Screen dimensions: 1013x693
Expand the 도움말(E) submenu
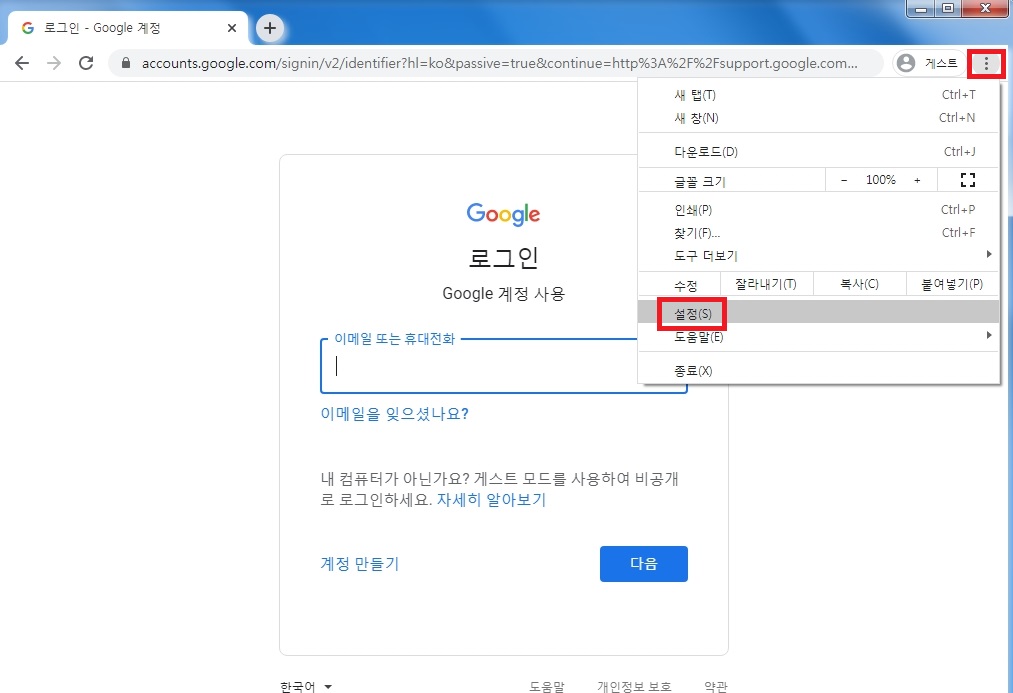coord(819,336)
